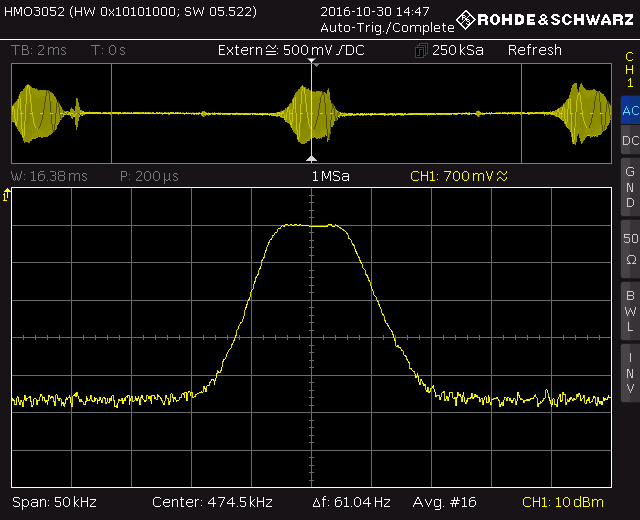Enable 50 Ω input termination
The width and height of the screenshot is (640, 520).
629,248
